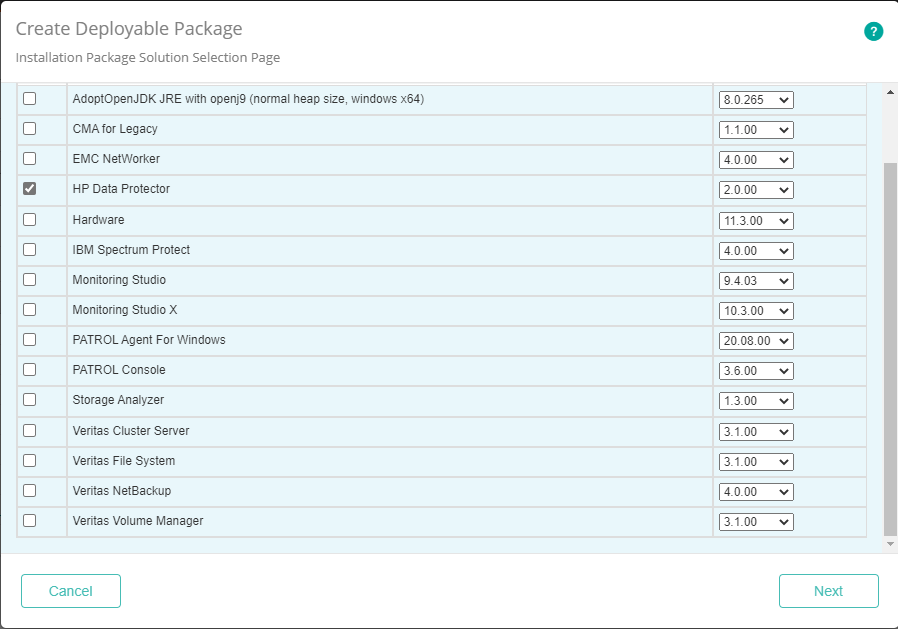Tick the Veritas NetBackup checkbox
The image size is (898, 629).
(x=30, y=491)
